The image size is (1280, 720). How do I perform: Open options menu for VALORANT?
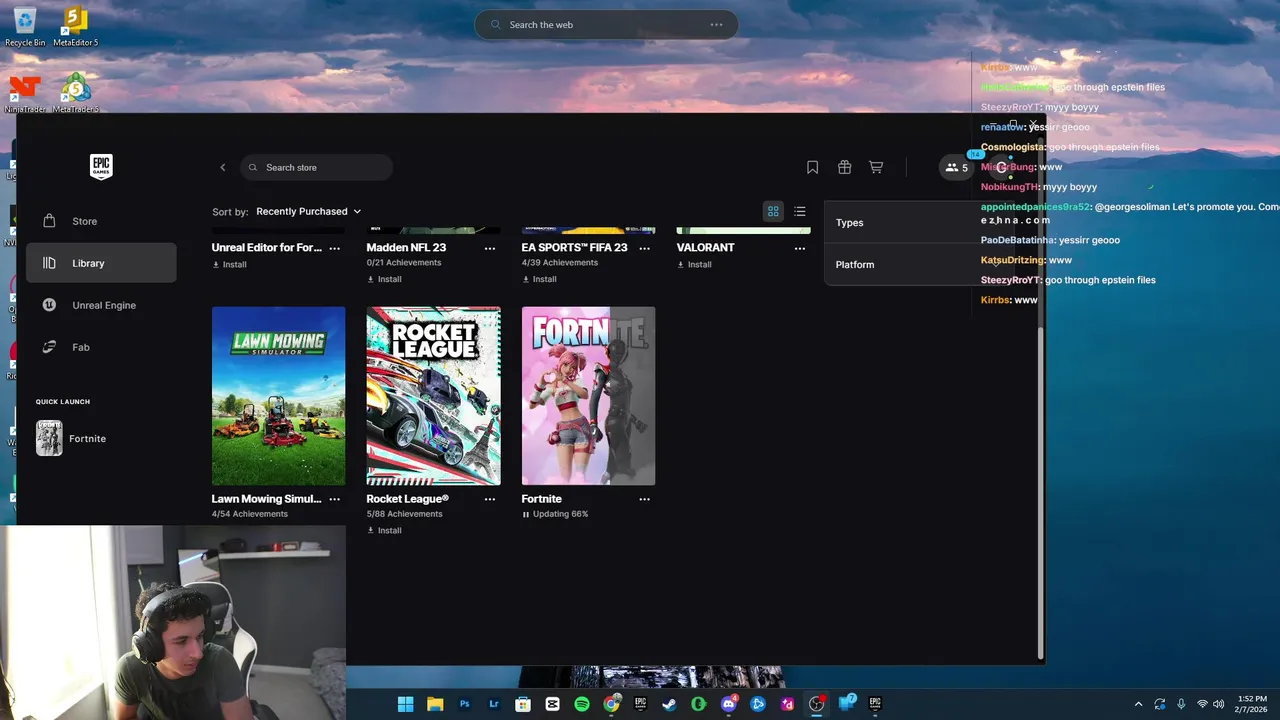pos(800,248)
